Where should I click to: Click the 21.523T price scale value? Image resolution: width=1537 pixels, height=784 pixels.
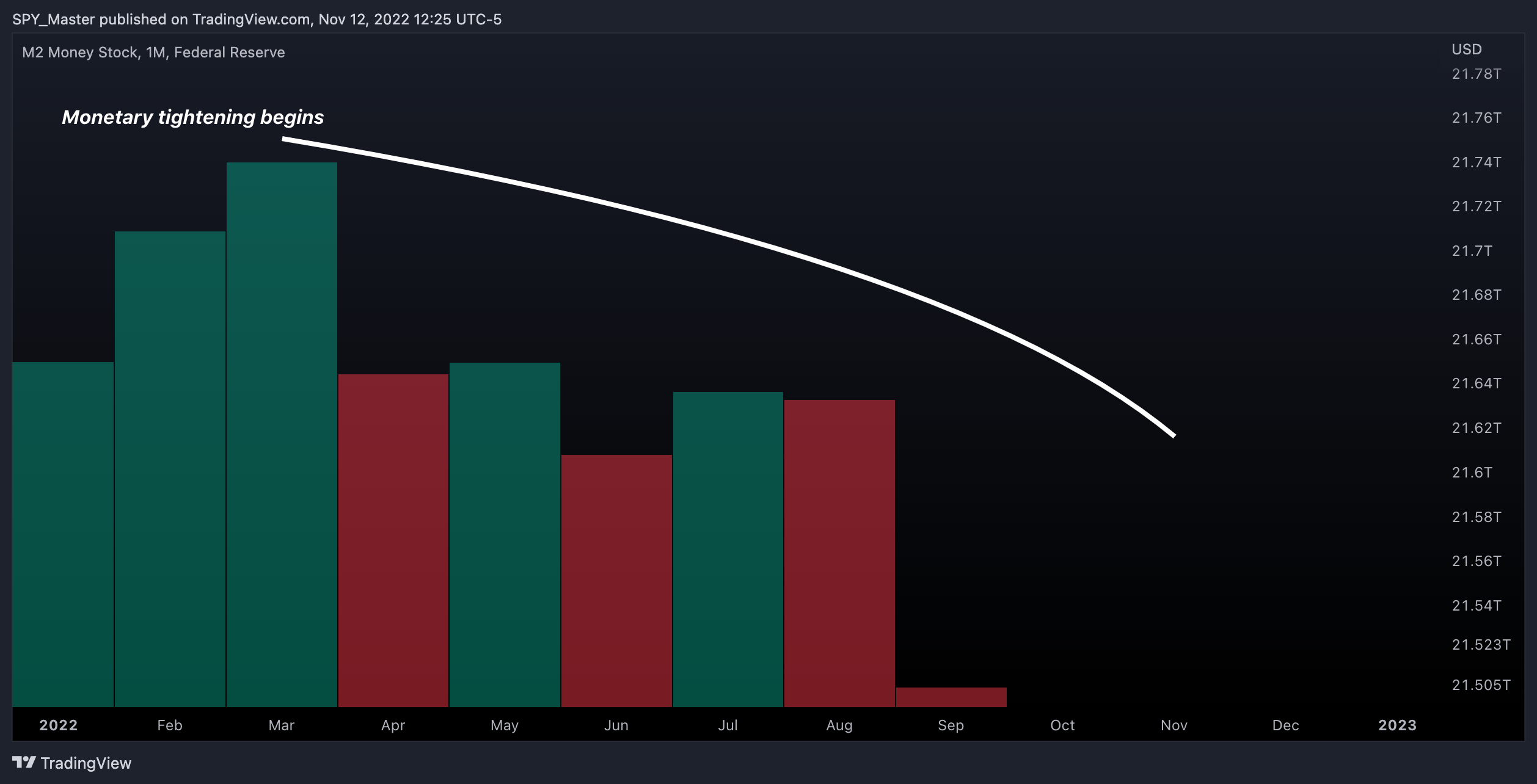click(x=1481, y=645)
